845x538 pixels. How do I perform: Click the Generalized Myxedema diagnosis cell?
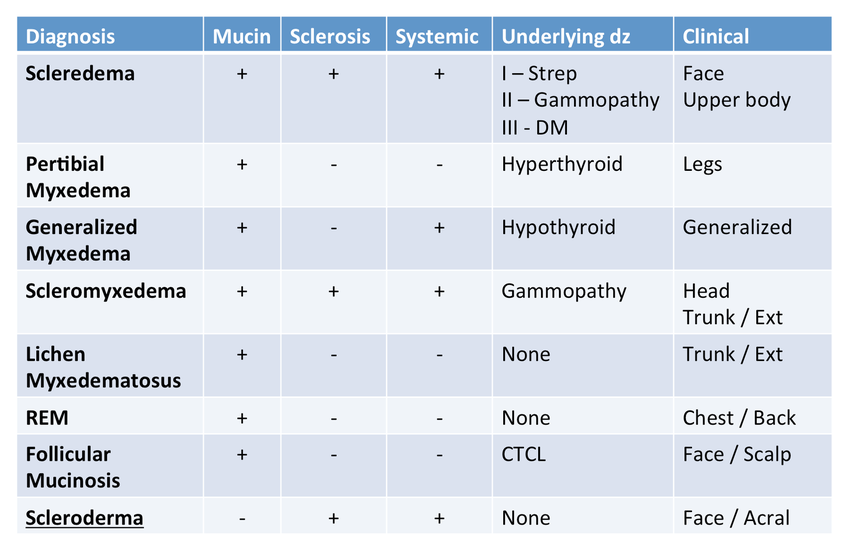coord(110,239)
